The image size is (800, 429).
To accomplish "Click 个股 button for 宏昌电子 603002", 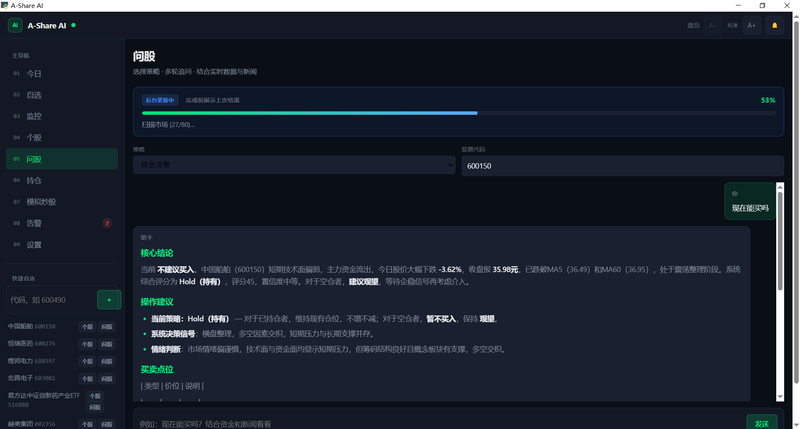I will [87, 379].
